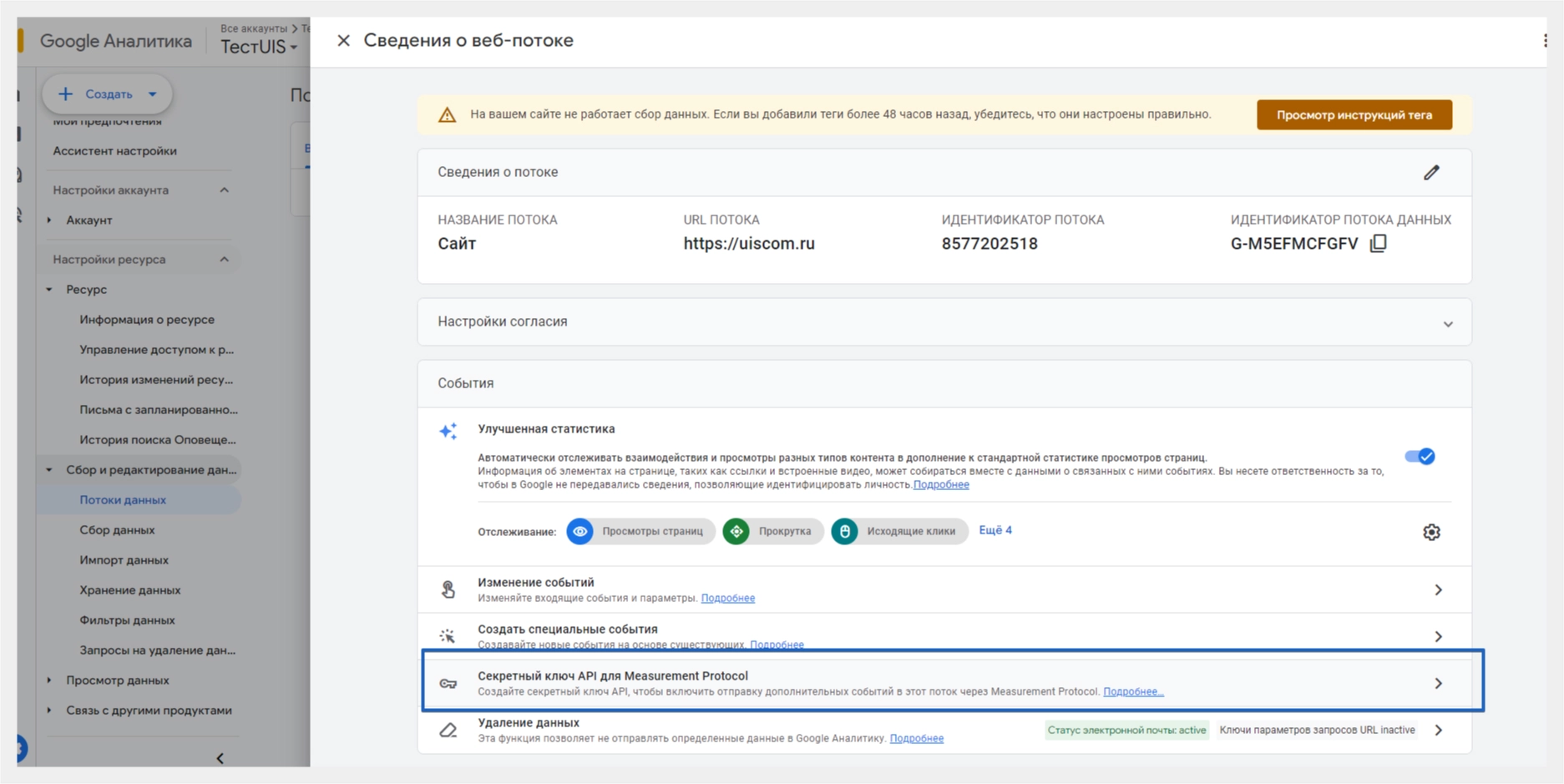1564x784 pixels.
Task: Click the enhanced measurement sparkle icon
Action: (448, 431)
